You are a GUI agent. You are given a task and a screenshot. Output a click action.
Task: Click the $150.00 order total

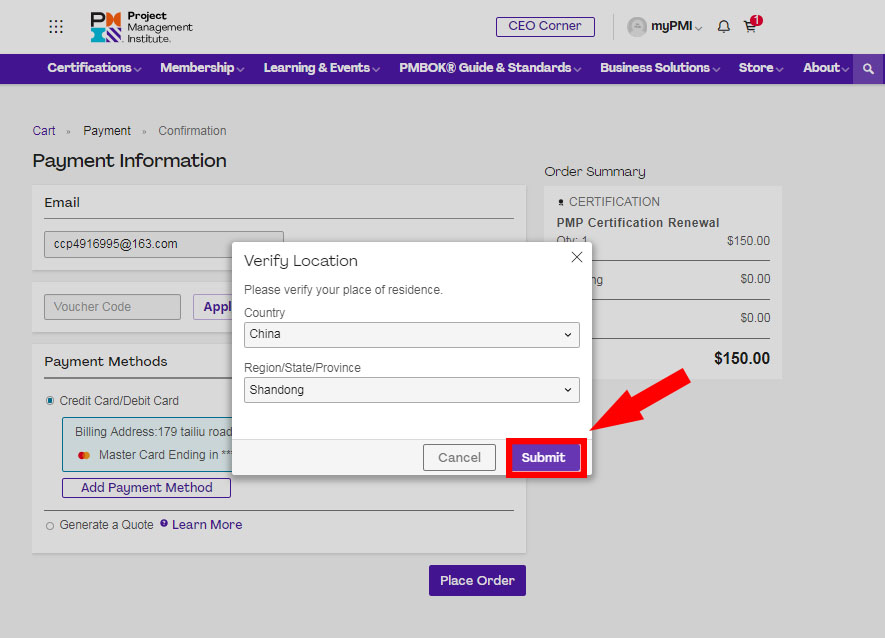tap(742, 359)
